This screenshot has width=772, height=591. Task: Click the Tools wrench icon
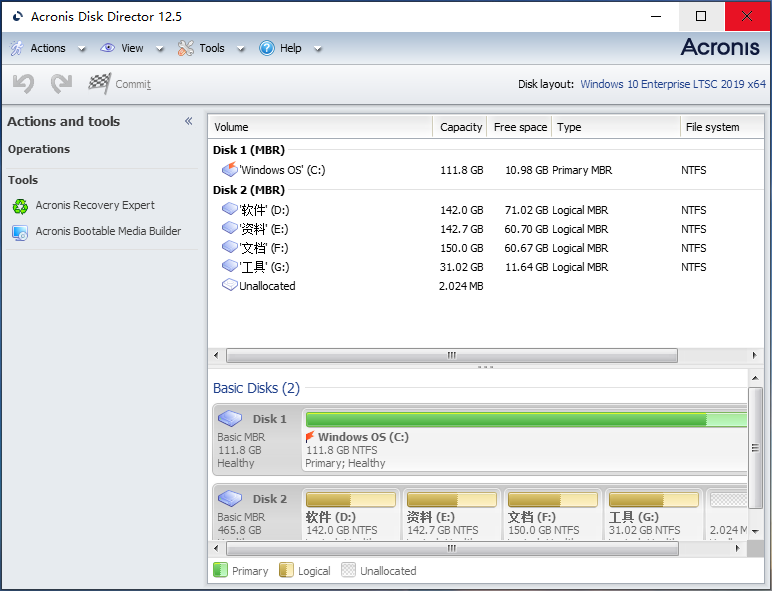(186, 48)
